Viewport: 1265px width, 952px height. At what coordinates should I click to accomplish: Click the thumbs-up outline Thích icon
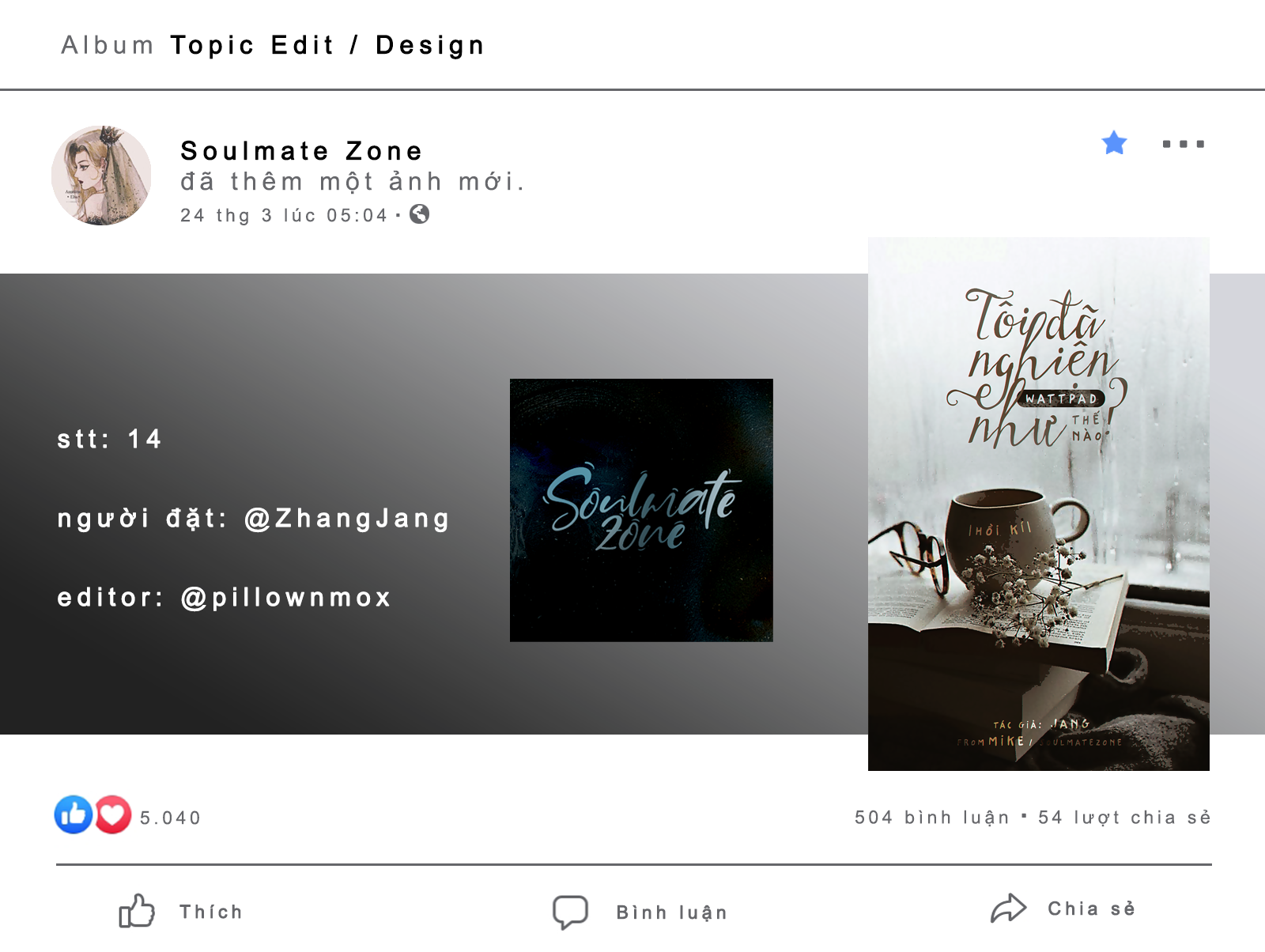(137, 911)
